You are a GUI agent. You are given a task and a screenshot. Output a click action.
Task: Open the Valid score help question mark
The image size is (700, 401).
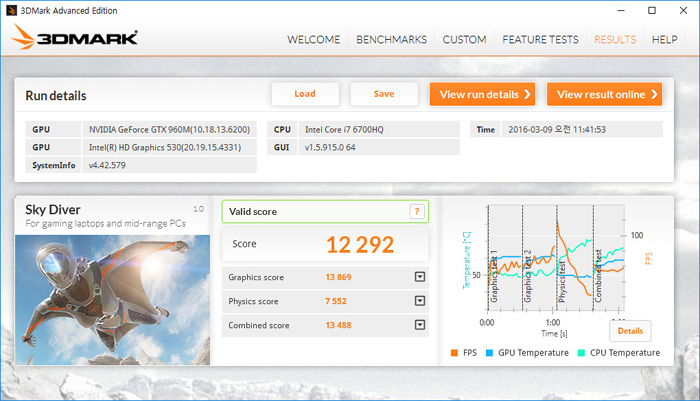417,211
